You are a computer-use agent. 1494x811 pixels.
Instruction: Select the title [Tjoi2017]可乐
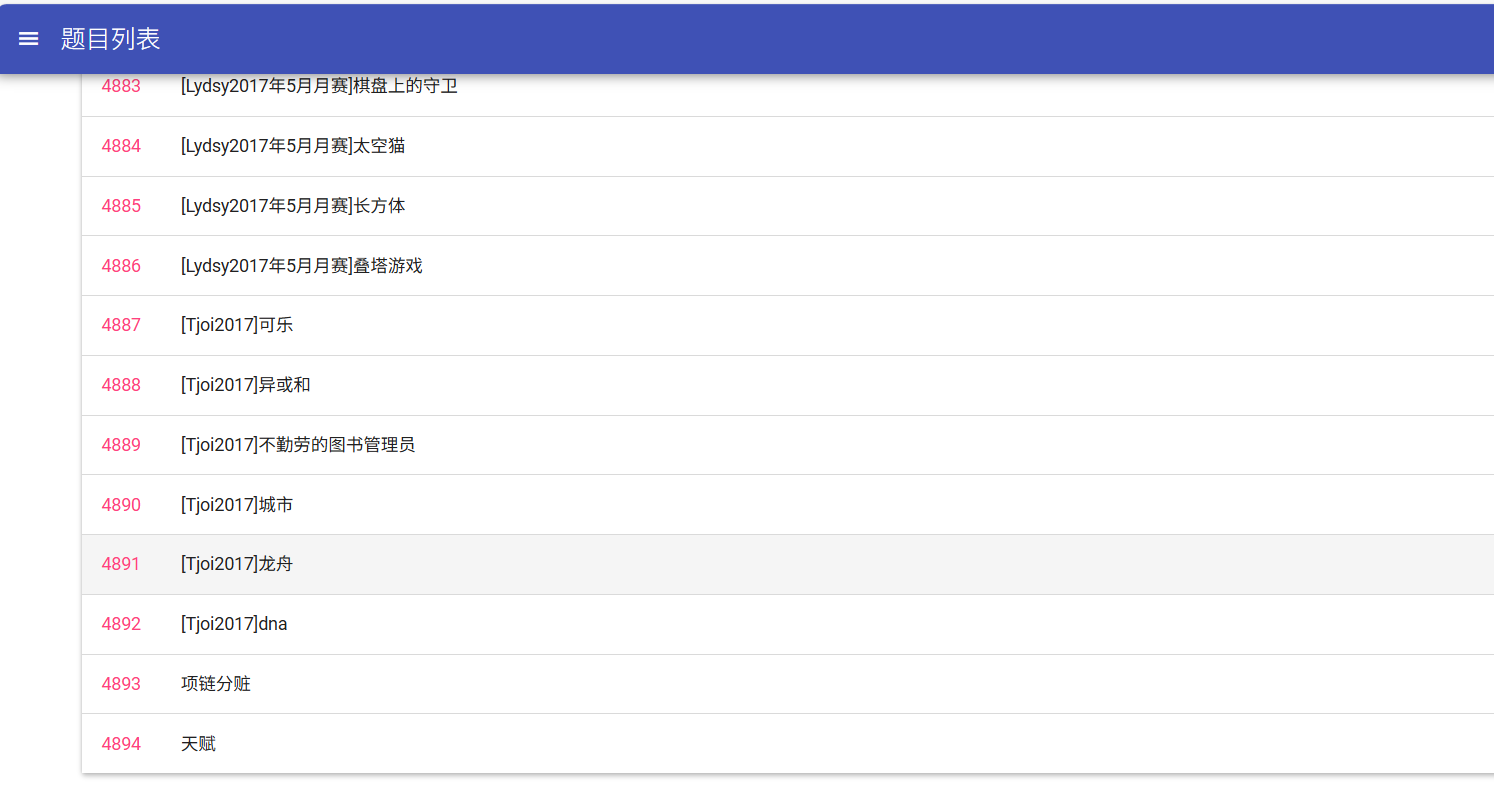(237, 325)
